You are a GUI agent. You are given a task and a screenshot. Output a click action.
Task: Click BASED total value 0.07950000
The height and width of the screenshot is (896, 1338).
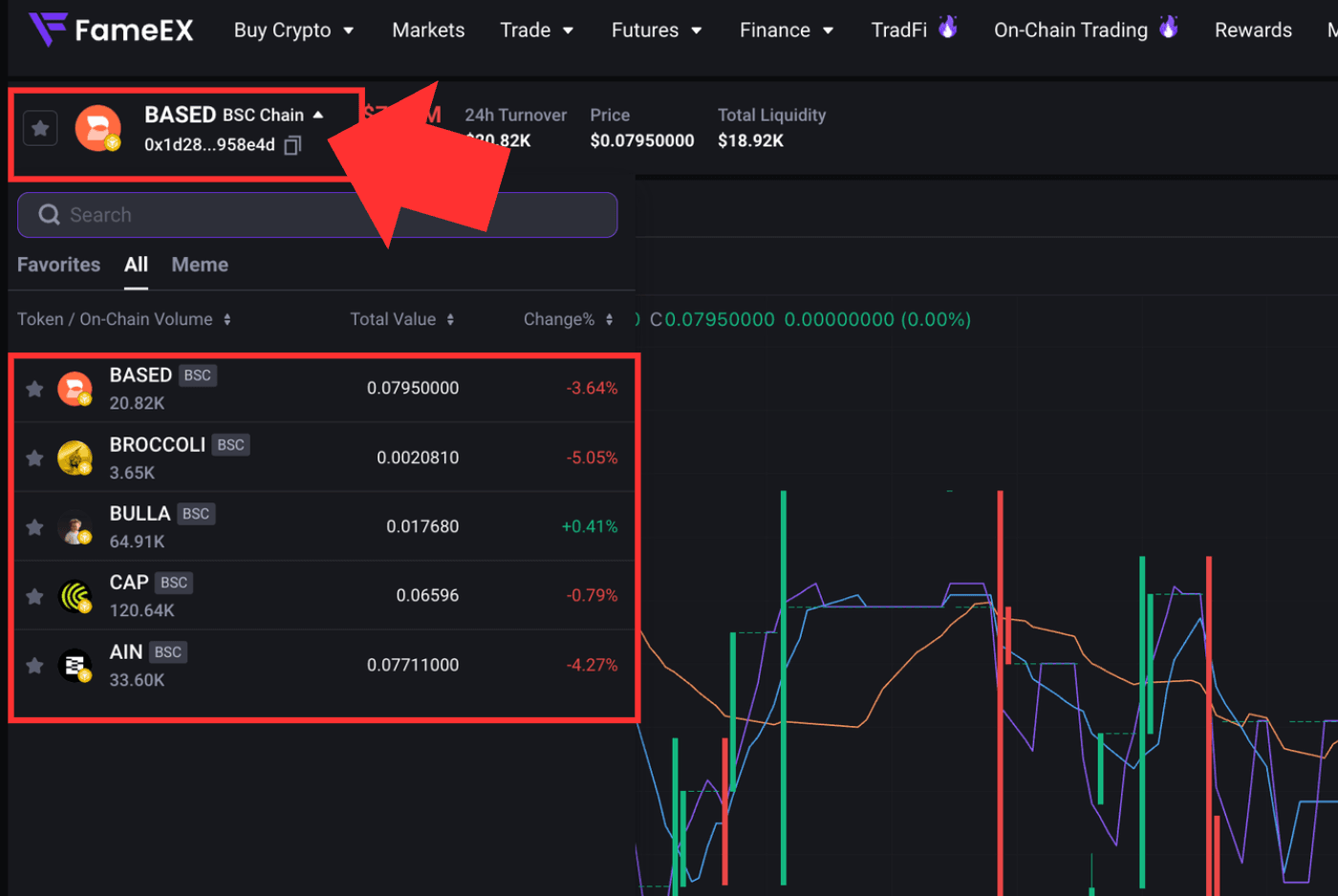413,389
